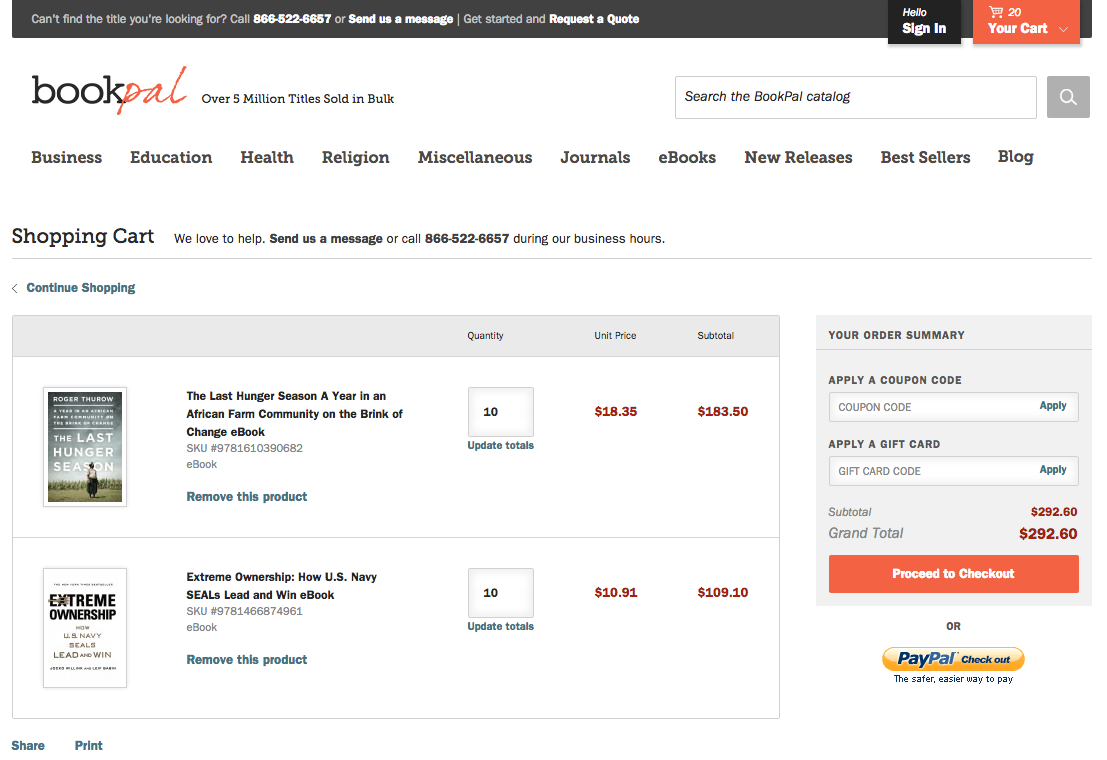Click quantity field for Last Hunger Season
Viewport: 1107px width, 760px height.
pyautogui.click(x=501, y=412)
